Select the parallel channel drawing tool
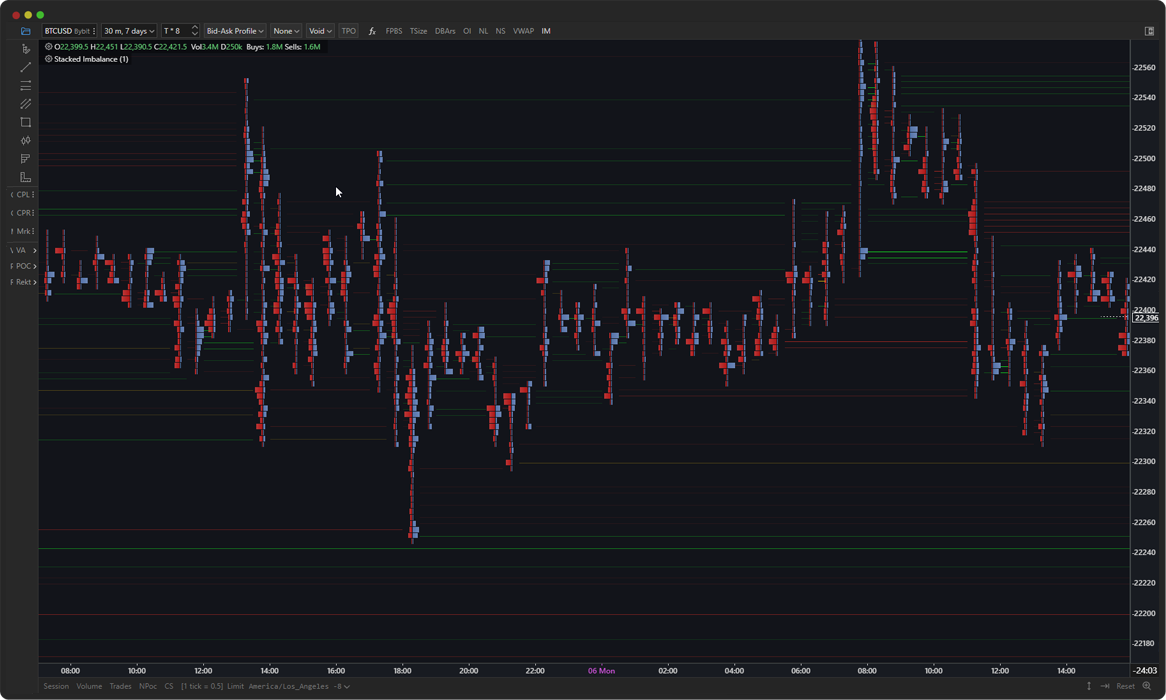The width and height of the screenshot is (1166, 700). [25, 104]
